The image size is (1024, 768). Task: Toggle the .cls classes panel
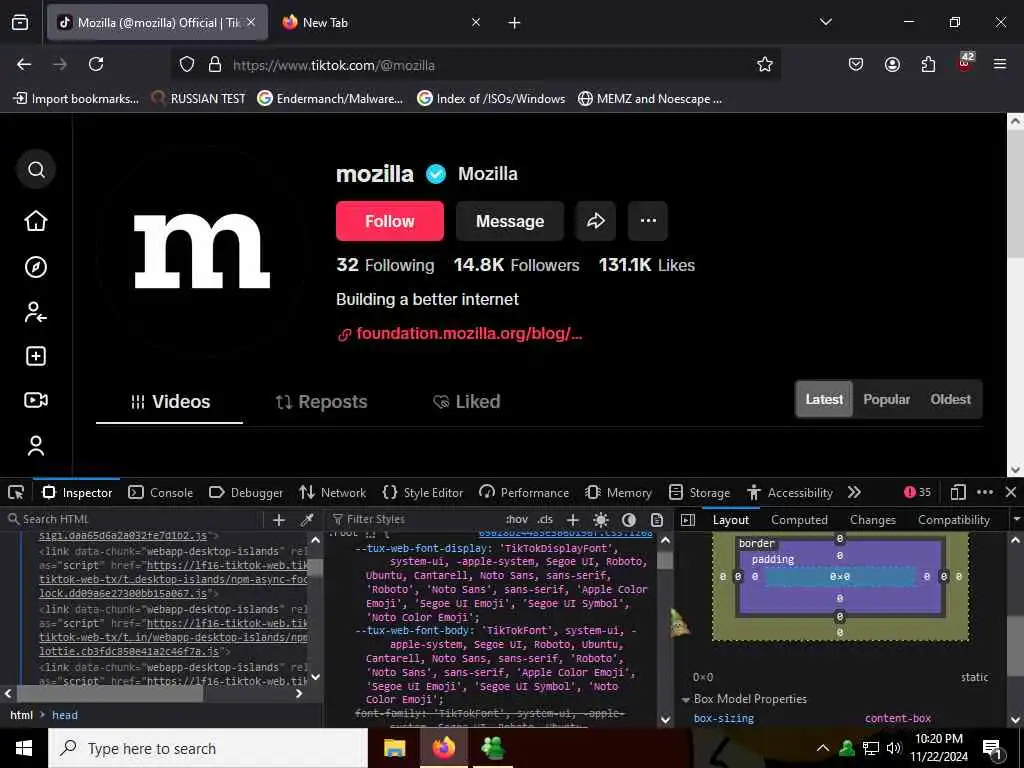(x=545, y=520)
